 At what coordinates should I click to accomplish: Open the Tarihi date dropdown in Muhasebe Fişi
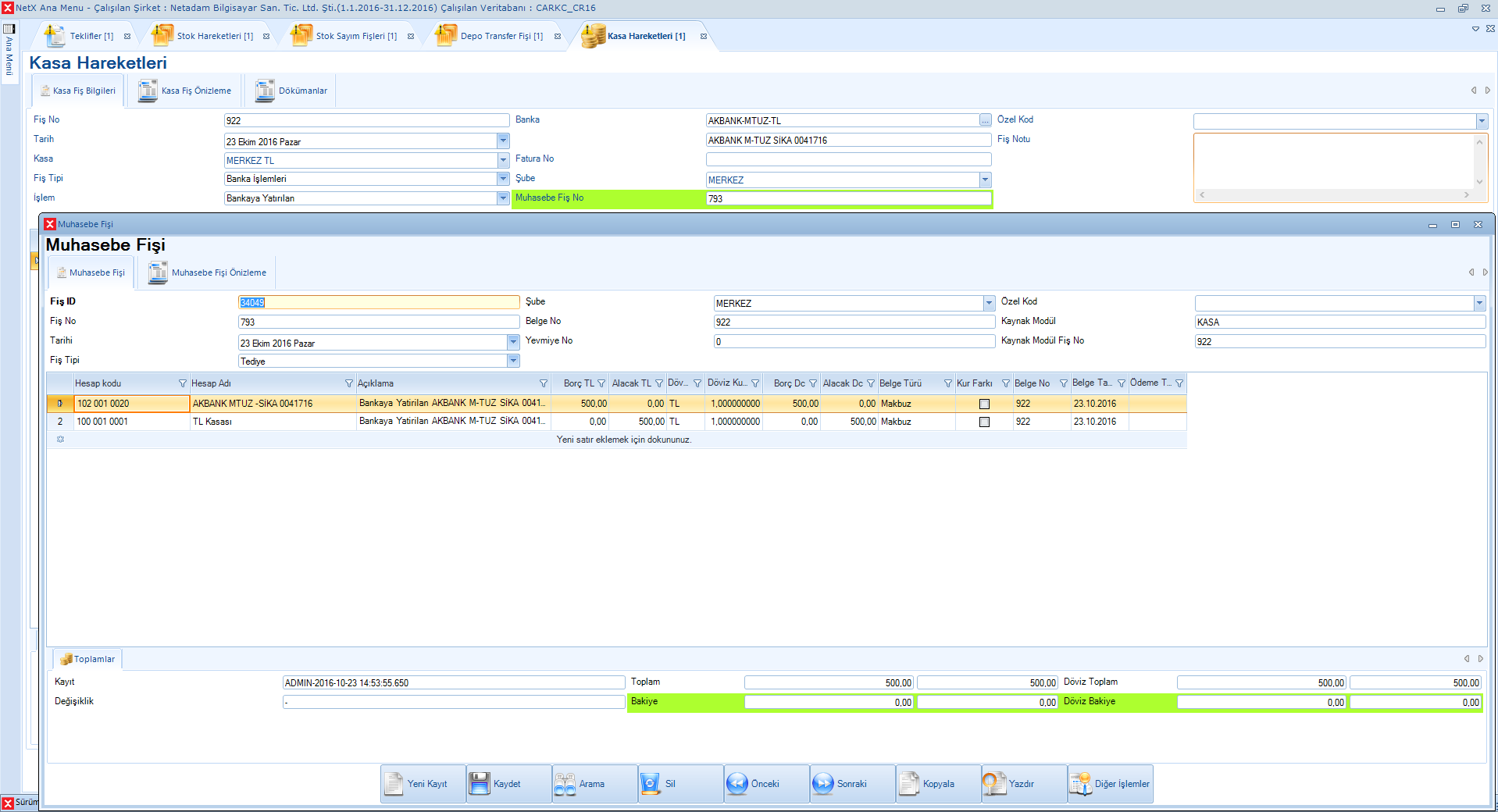click(x=513, y=342)
